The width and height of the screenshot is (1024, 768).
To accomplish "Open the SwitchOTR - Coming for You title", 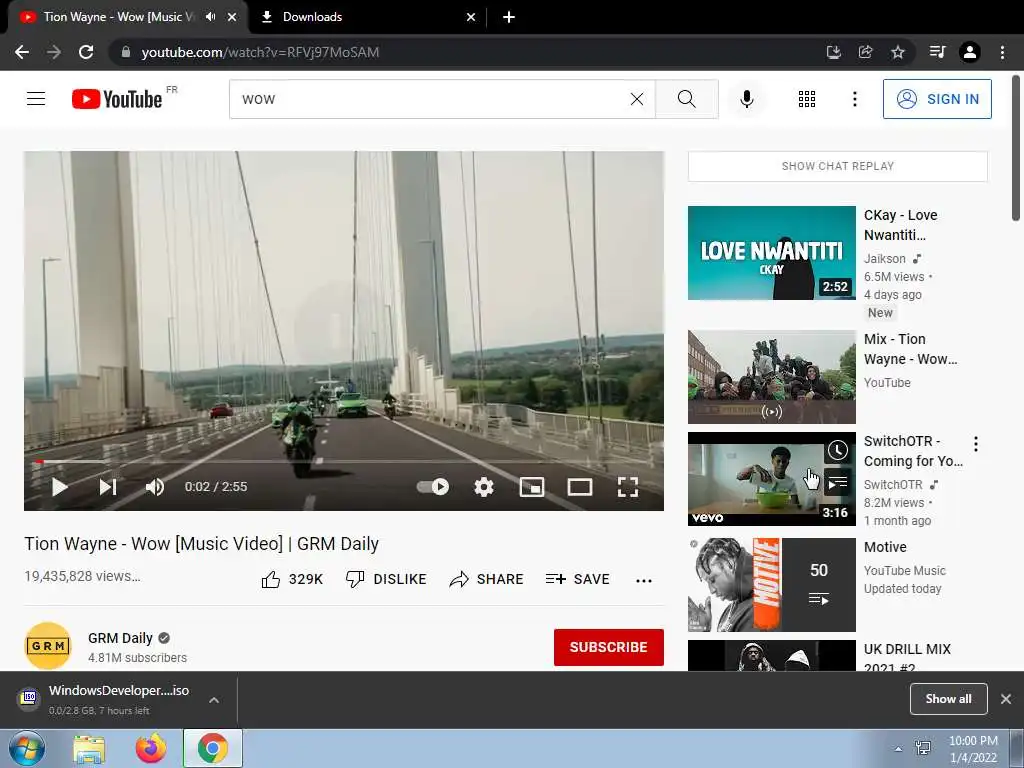I will tap(913, 451).
